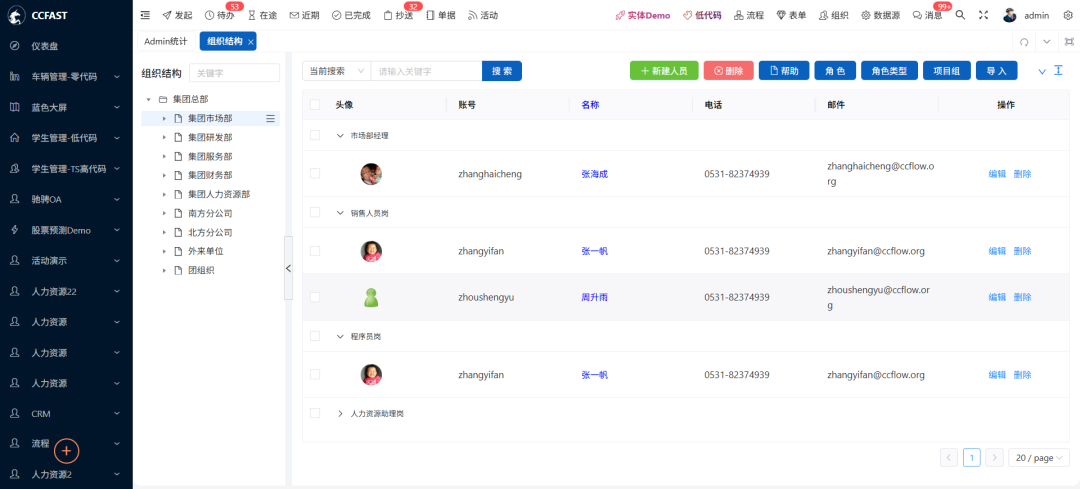
Task: Open 消息 messages with 99+ badge
Action: click(927, 15)
